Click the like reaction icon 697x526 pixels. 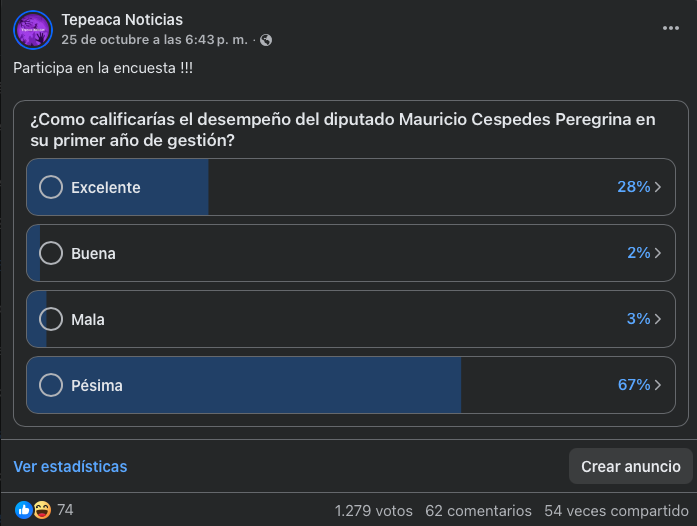coord(24,510)
